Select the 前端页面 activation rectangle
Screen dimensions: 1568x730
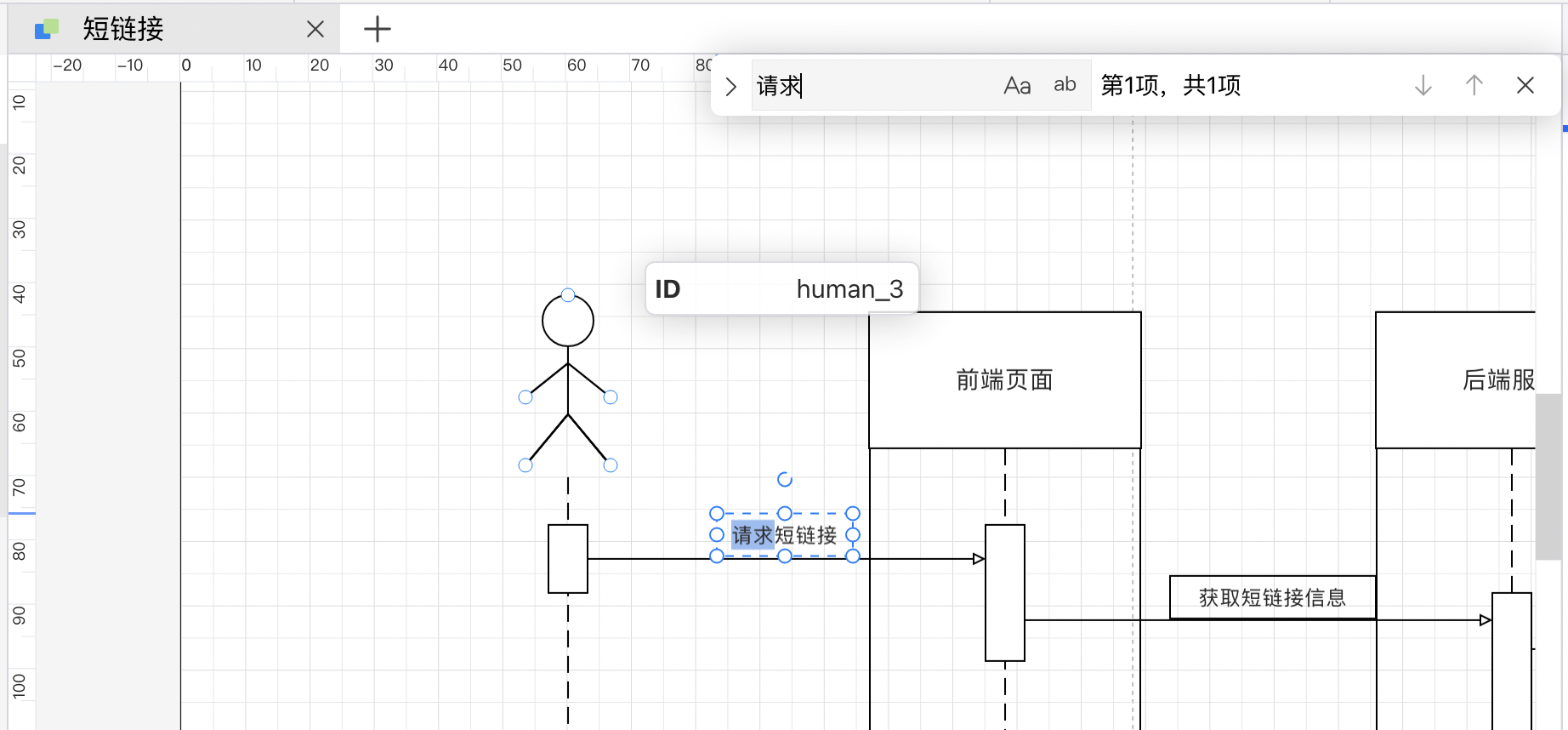coord(1005,593)
